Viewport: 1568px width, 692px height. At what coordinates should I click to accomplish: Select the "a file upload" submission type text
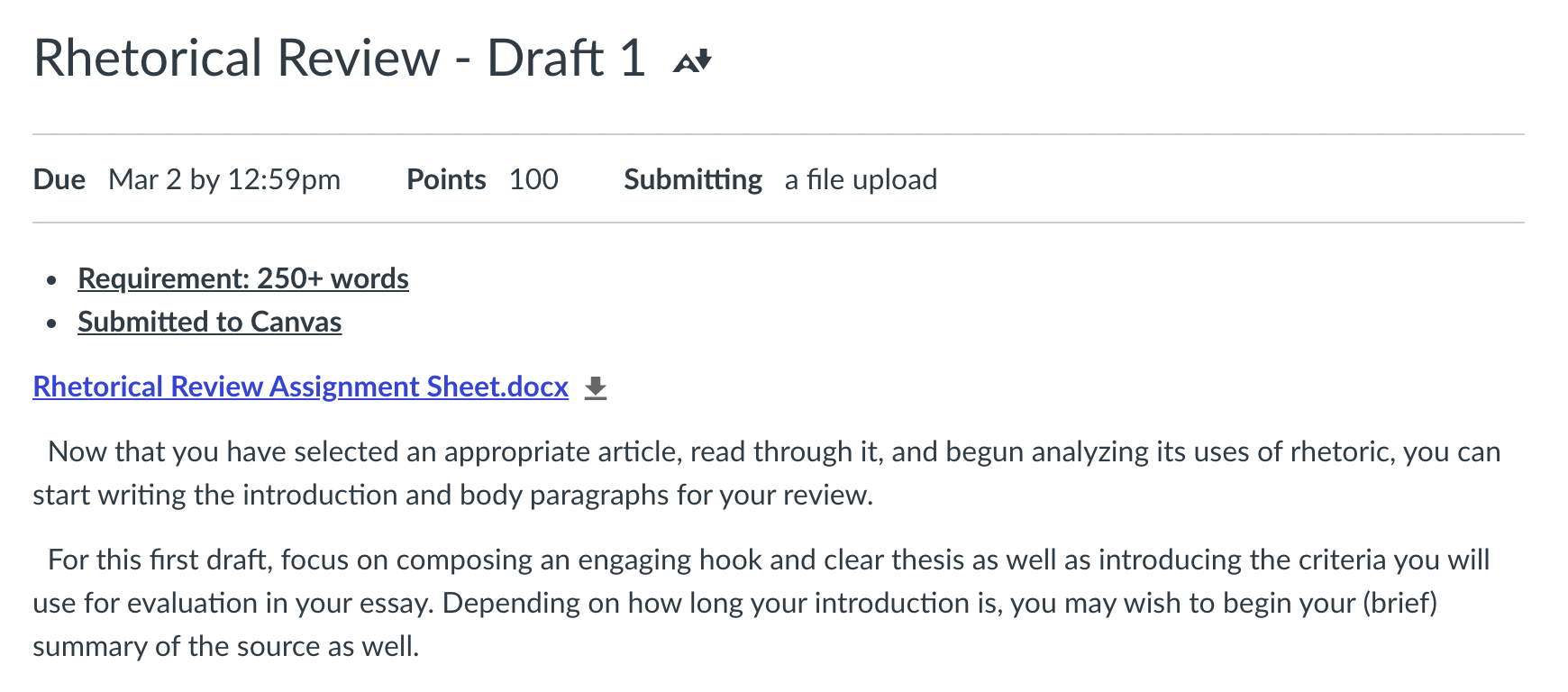point(861,179)
